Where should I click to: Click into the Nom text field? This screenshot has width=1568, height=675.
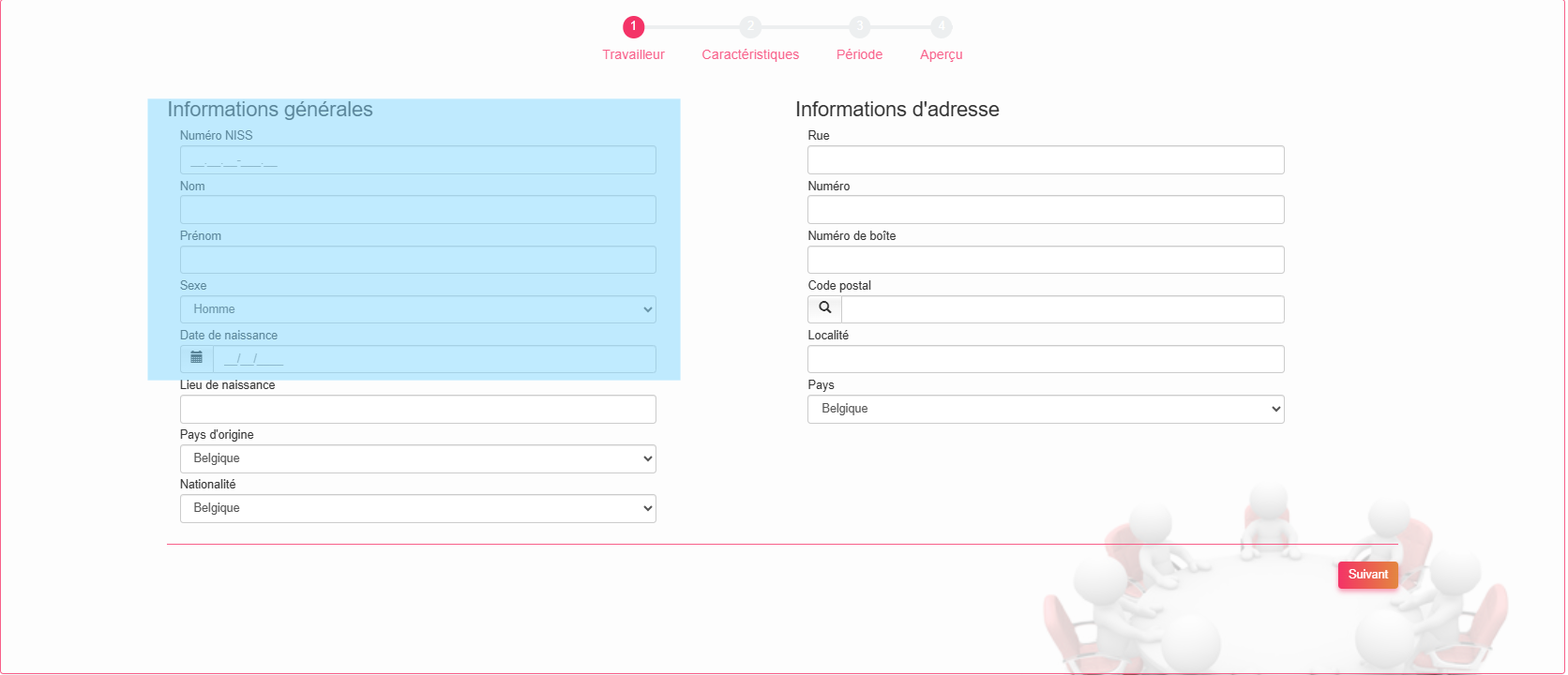click(x=417, y=210)
